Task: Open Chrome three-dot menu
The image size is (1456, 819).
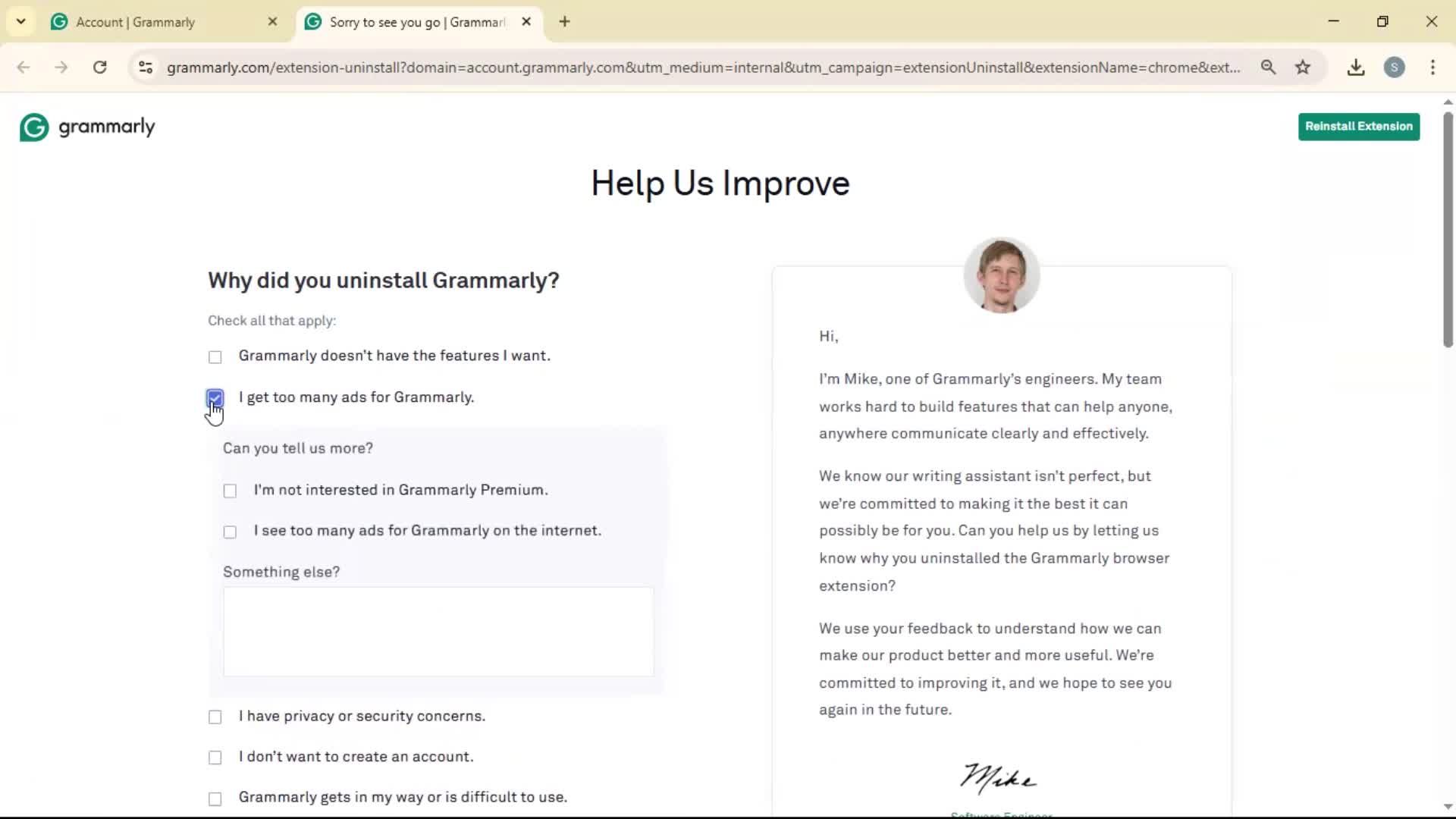Action: (1432, 67)
